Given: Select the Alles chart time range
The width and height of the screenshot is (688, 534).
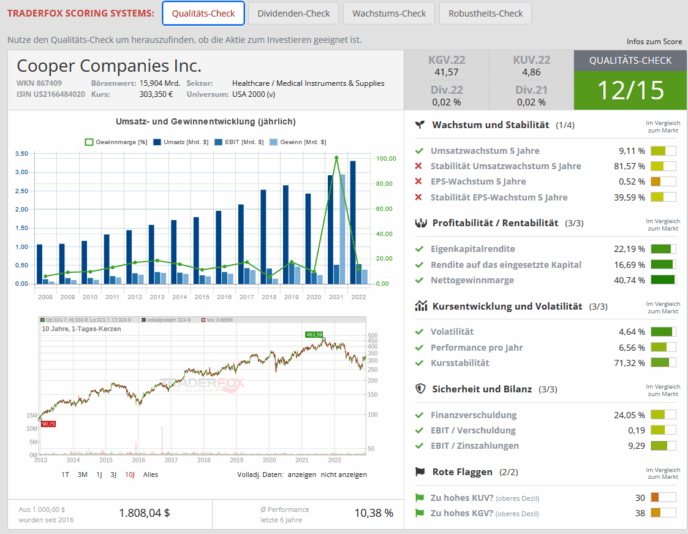Looking at the screenshot, I should [x=151, y=474].
